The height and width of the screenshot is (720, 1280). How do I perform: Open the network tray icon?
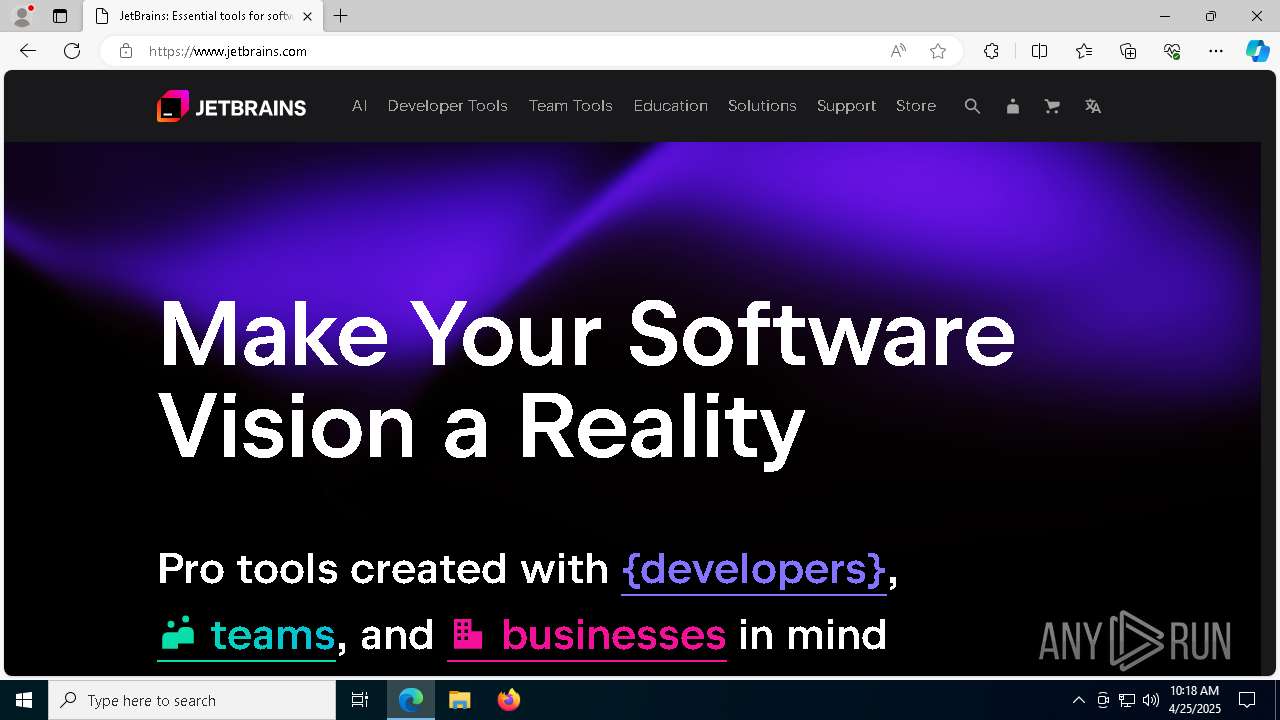coord(1127,700)
